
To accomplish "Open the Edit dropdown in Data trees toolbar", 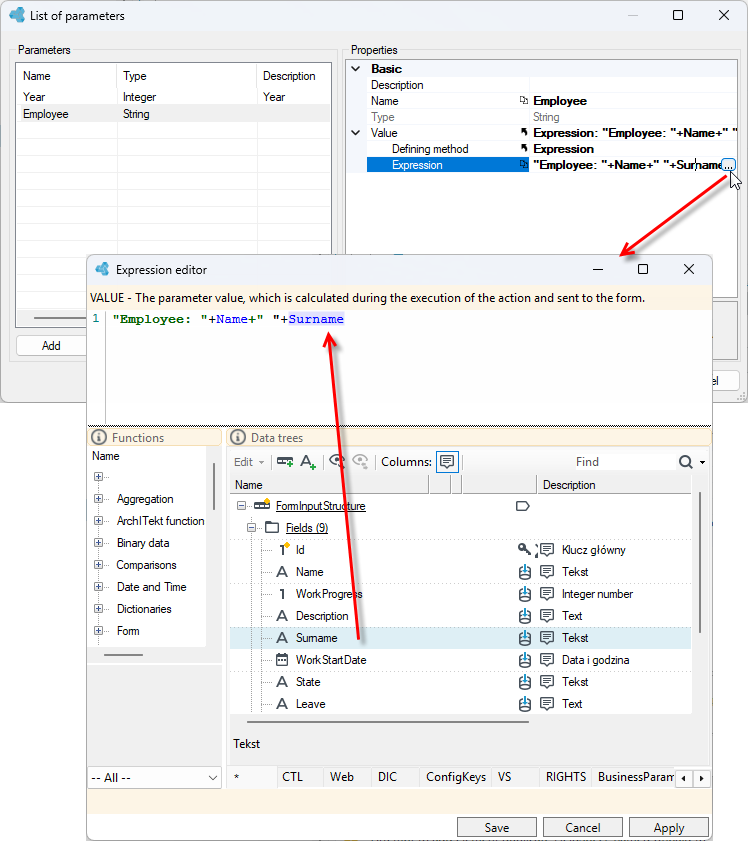I will point(249,462).
